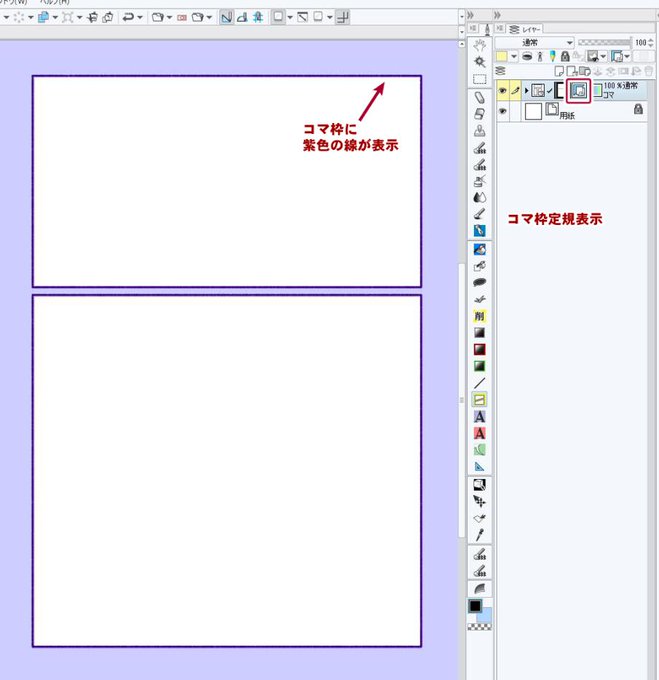Screen dimensions: 659x680
Task: Select the eyedropper tool
Action: (480, 535)
